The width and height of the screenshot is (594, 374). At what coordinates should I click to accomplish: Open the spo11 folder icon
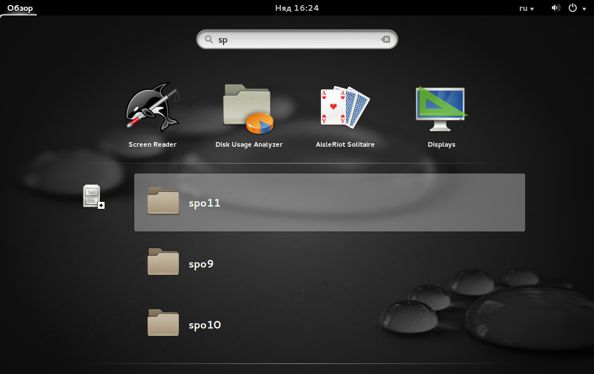click(x=163, y=200)
